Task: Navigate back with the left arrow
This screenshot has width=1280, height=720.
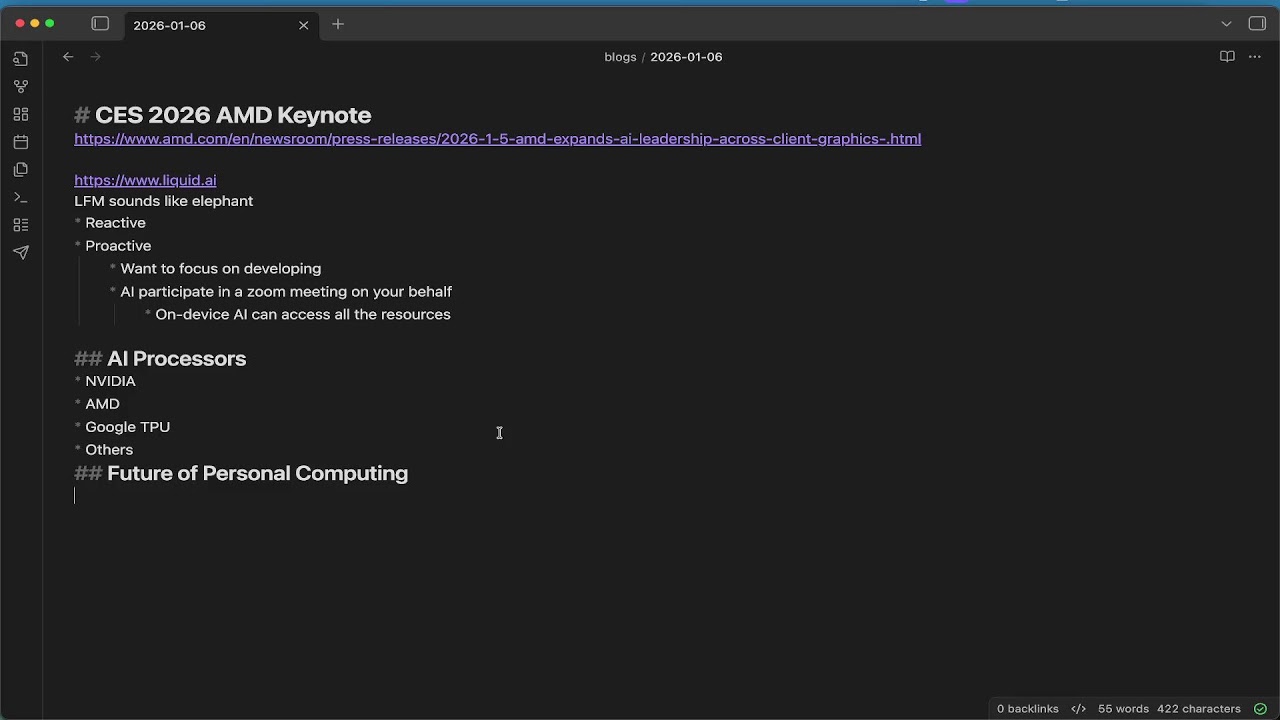Action: click(x=68, y=57)
